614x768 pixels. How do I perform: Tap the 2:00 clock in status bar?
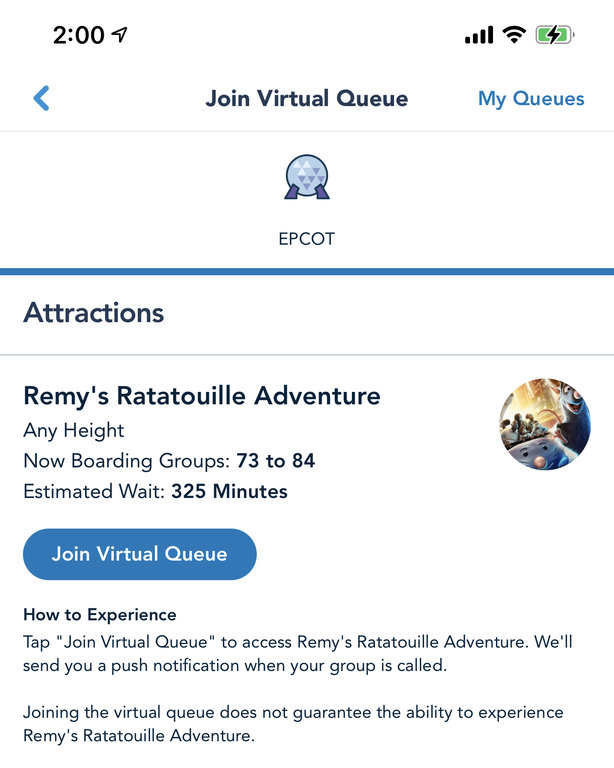78,35
